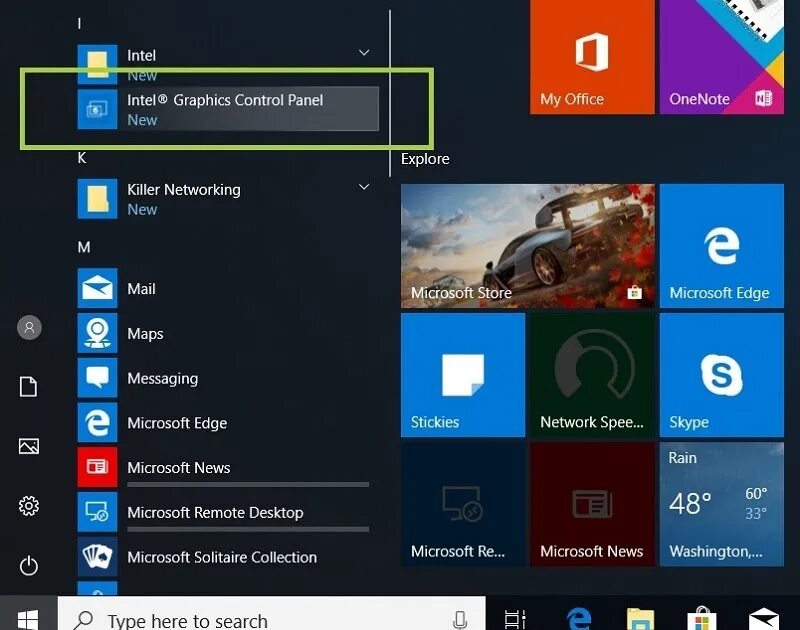
Task: Open Task View on the taskbar
Action: click(515, 619)
